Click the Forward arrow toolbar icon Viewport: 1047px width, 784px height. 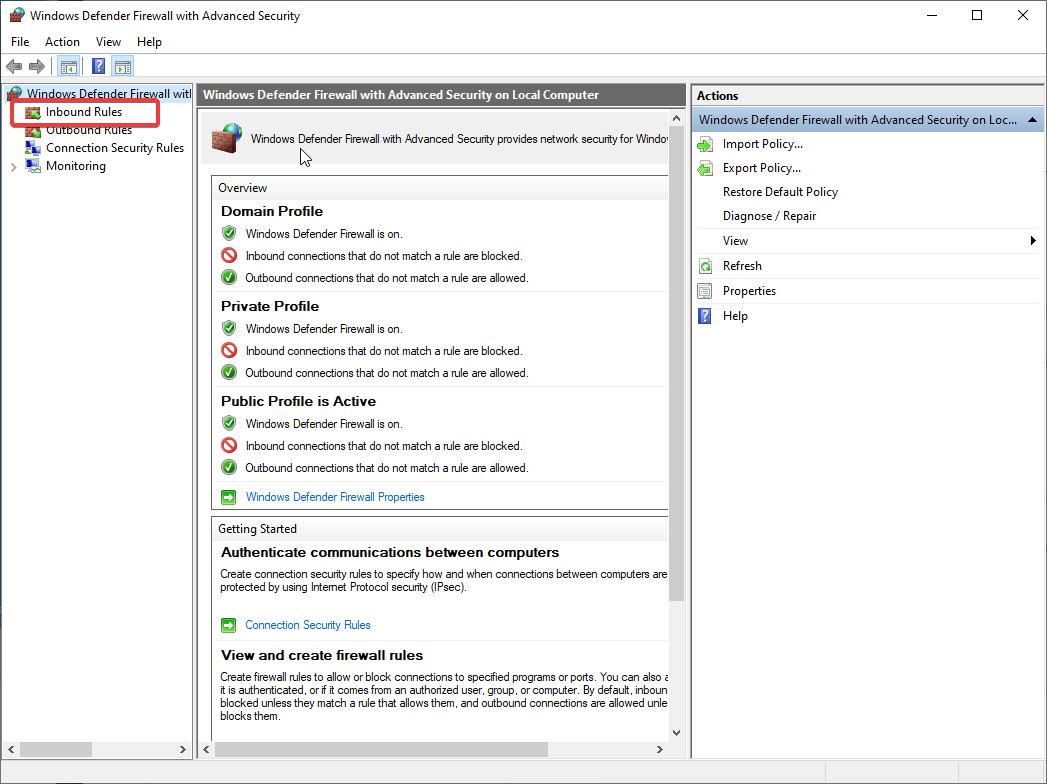[37, 66]
